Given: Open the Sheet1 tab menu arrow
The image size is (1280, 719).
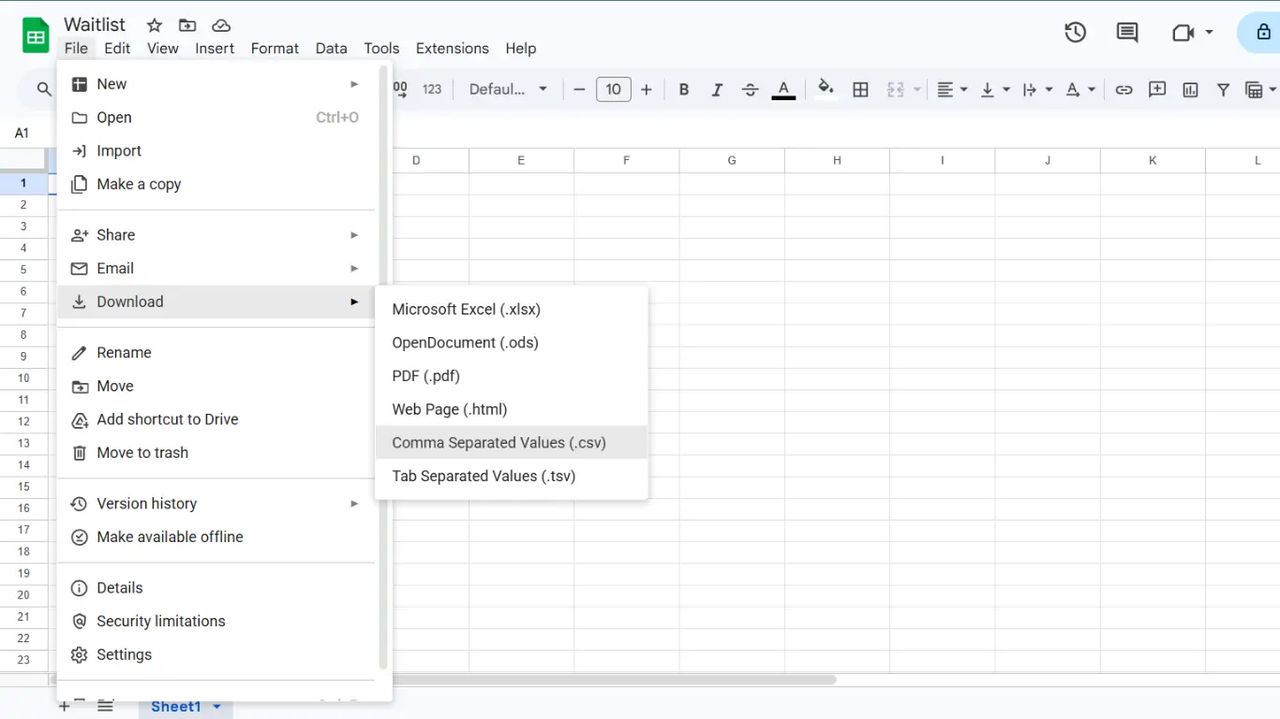Looking at the screenshot, I should [x=216, y=706].
